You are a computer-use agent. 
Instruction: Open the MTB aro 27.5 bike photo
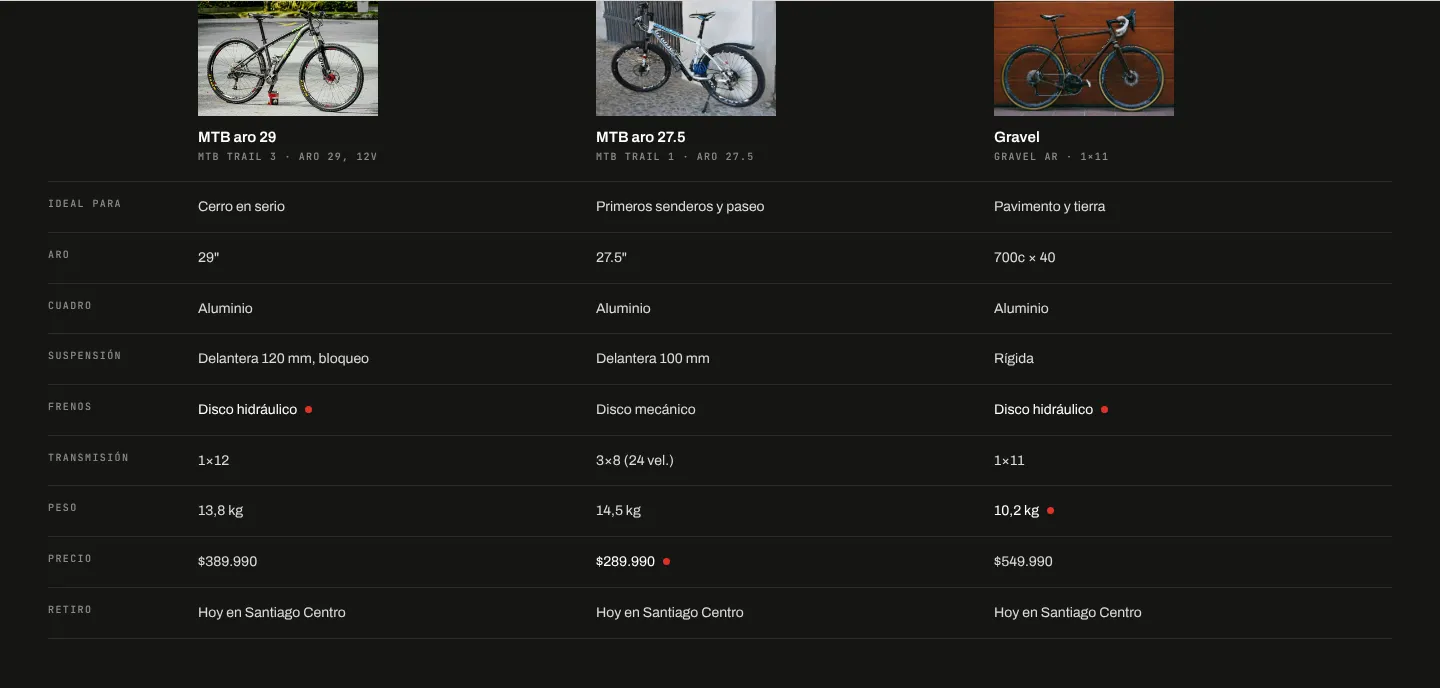(x=686, y=58)
